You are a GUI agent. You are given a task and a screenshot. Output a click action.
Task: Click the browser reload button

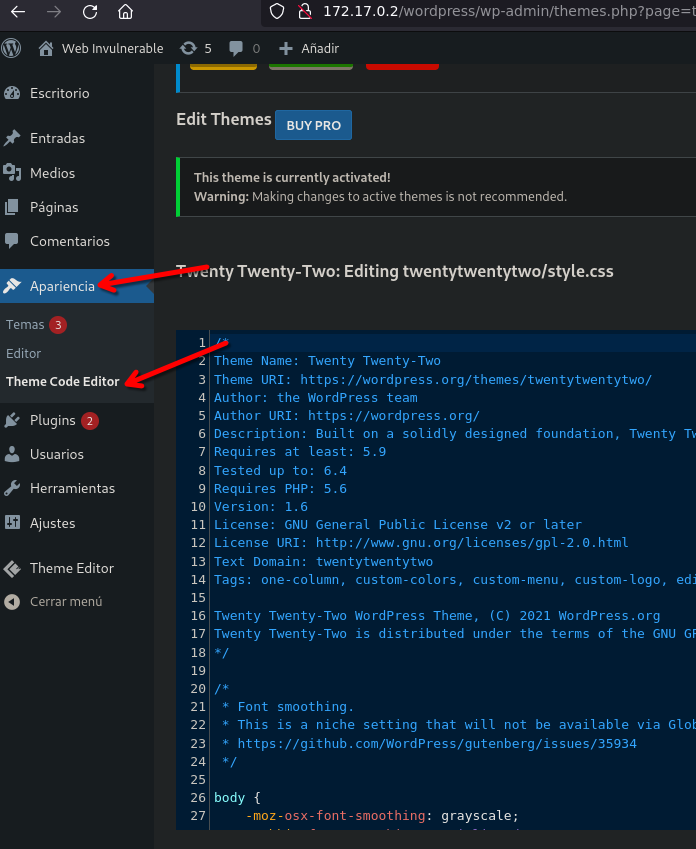[x=90, y=12]
